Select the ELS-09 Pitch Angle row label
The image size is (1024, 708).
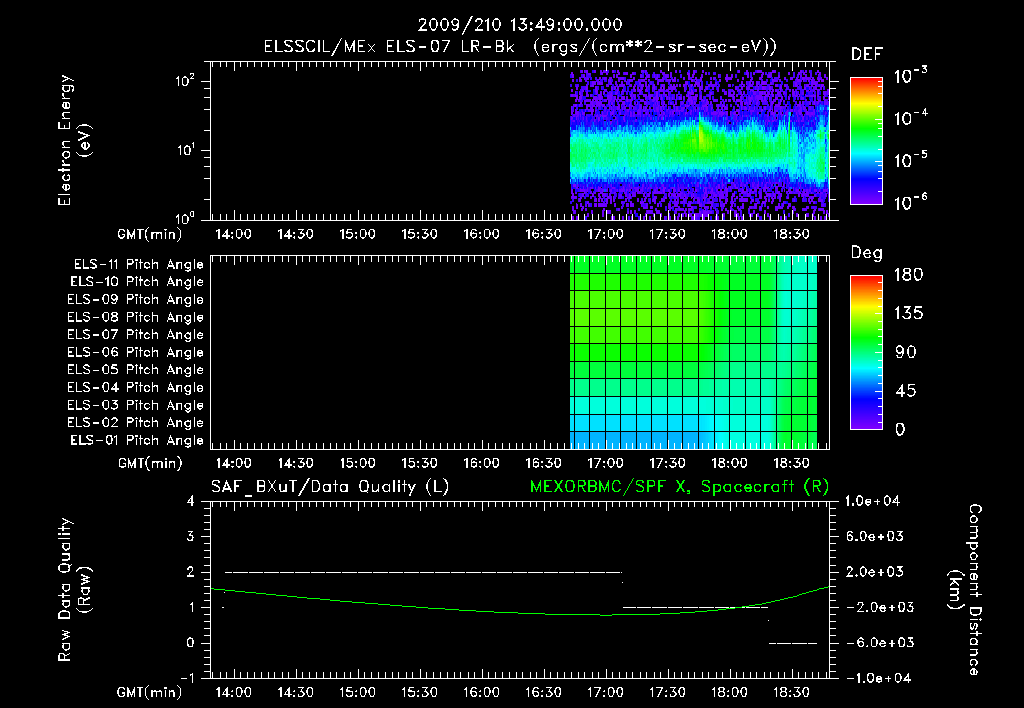click(136, 300)
